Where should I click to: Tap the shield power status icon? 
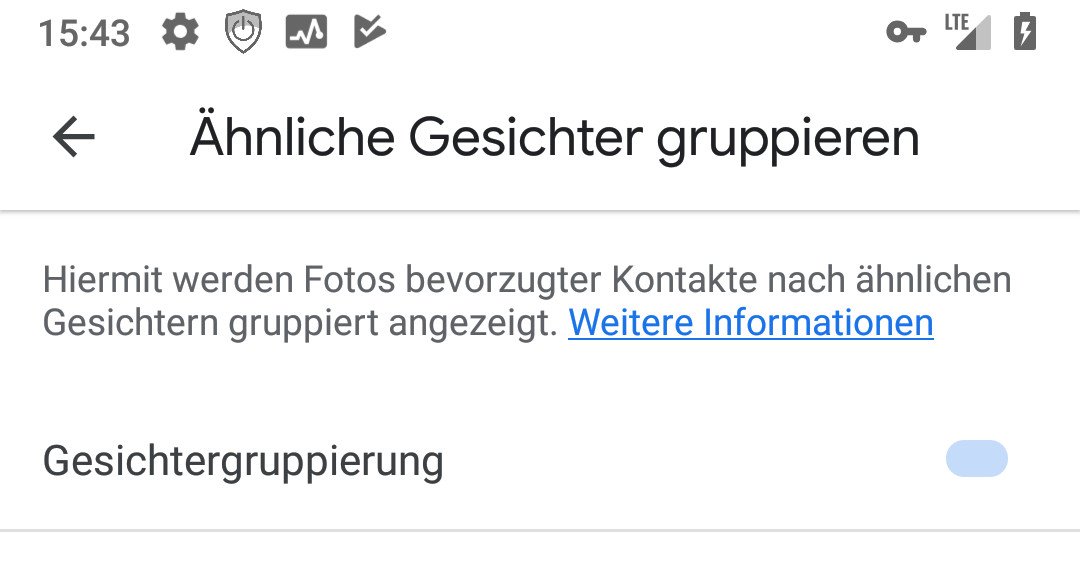tap(243, 33)
